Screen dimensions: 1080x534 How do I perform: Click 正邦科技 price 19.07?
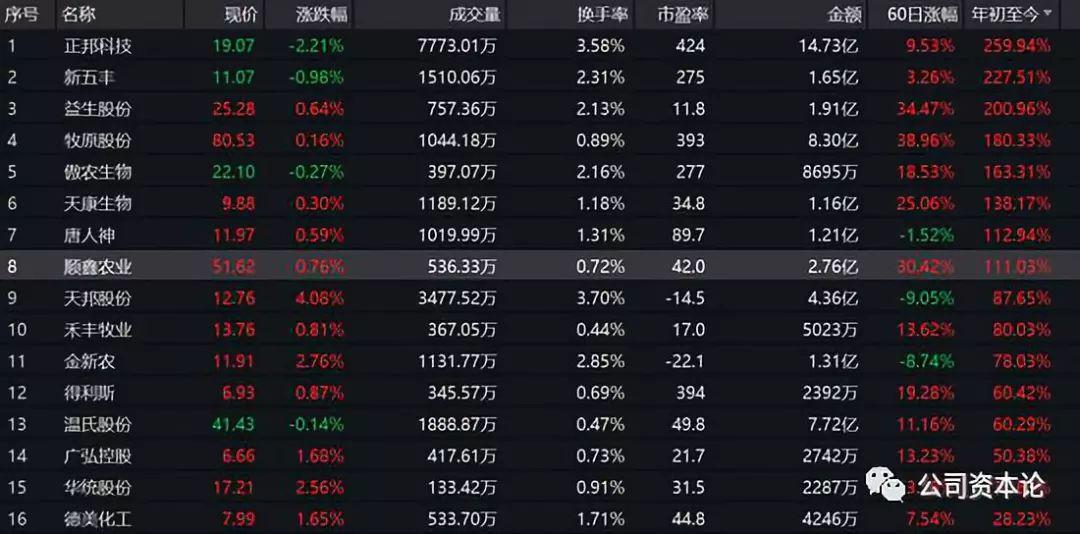click(233, 46)
